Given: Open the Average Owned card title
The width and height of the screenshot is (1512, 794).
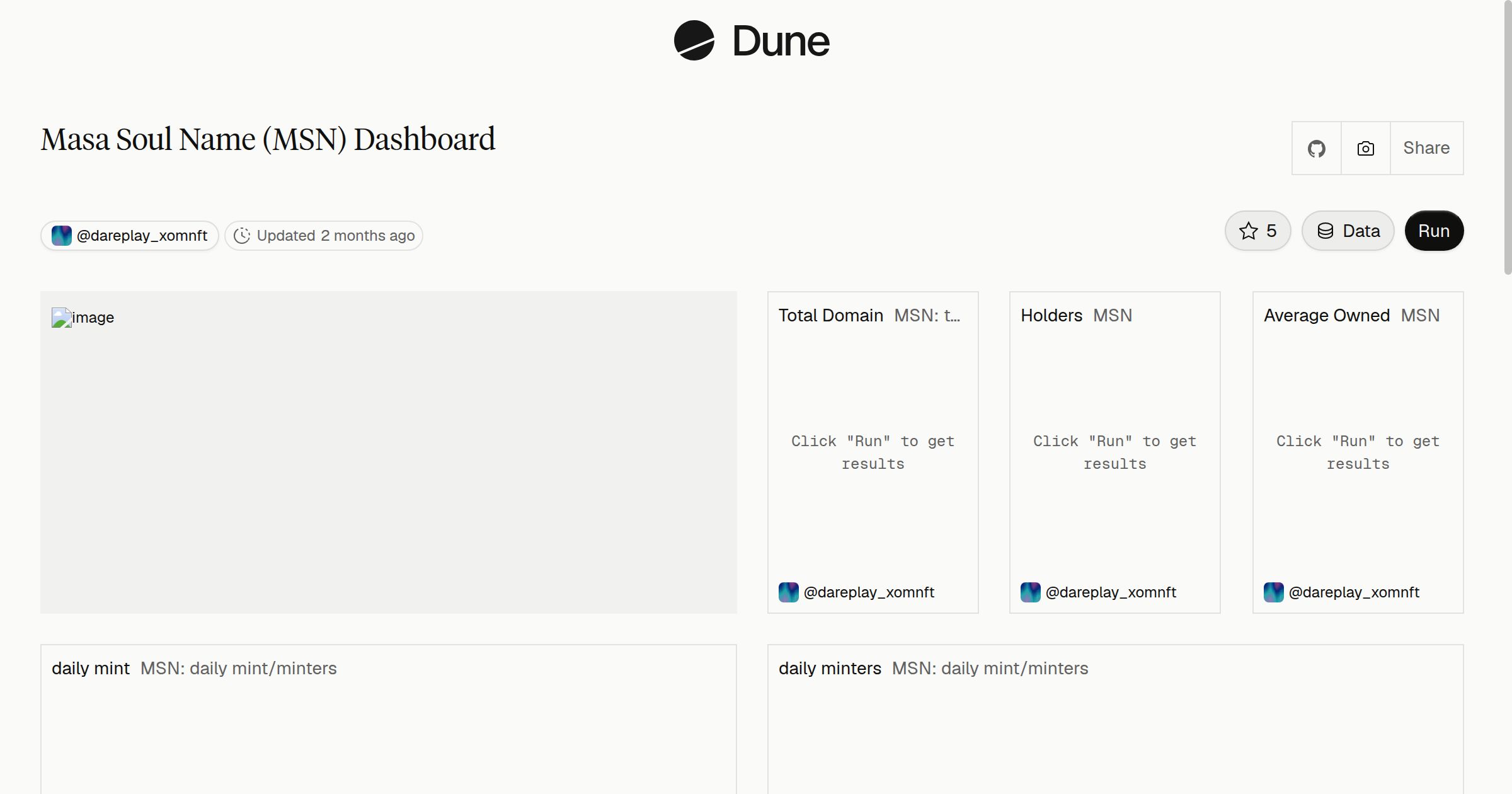Looking at the screenshot, I should click(x=1327, y=315).
